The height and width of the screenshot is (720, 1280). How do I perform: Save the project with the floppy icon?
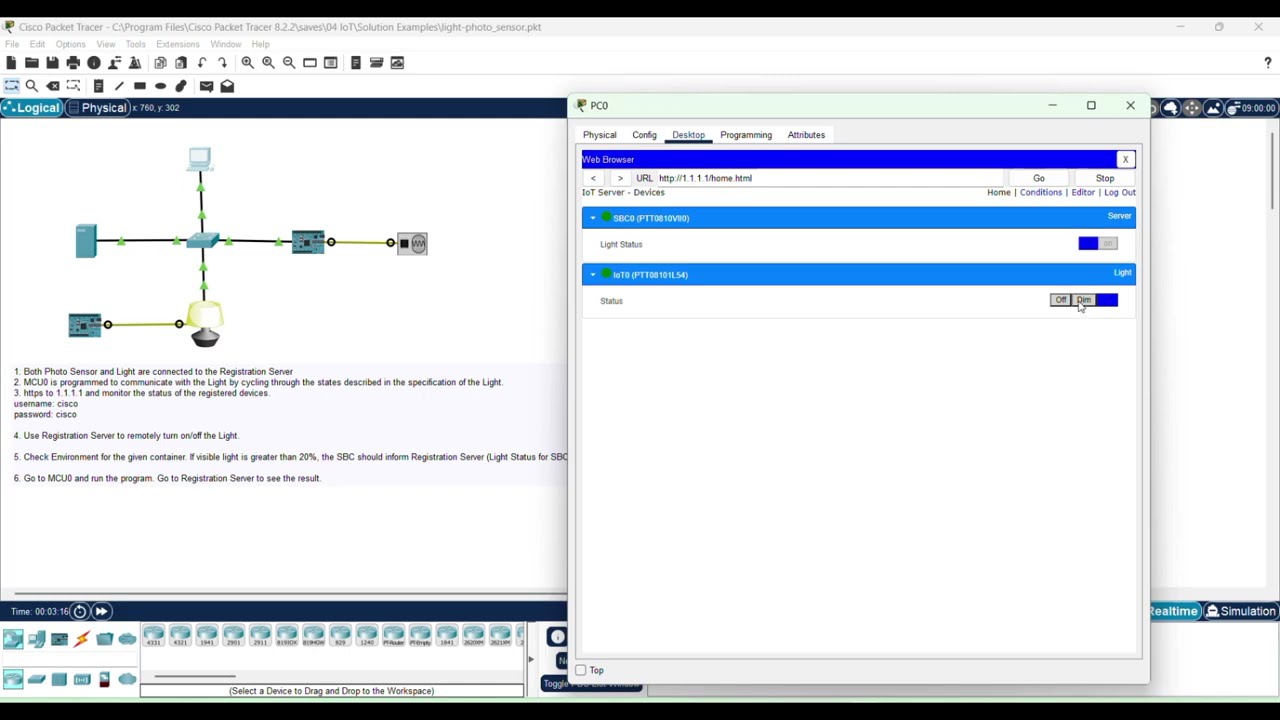tap(52, 63)
